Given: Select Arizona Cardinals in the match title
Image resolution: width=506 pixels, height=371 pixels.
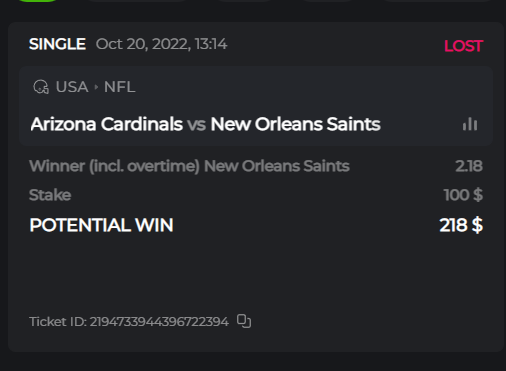Looking at the screenshot, I should point(107,124).
